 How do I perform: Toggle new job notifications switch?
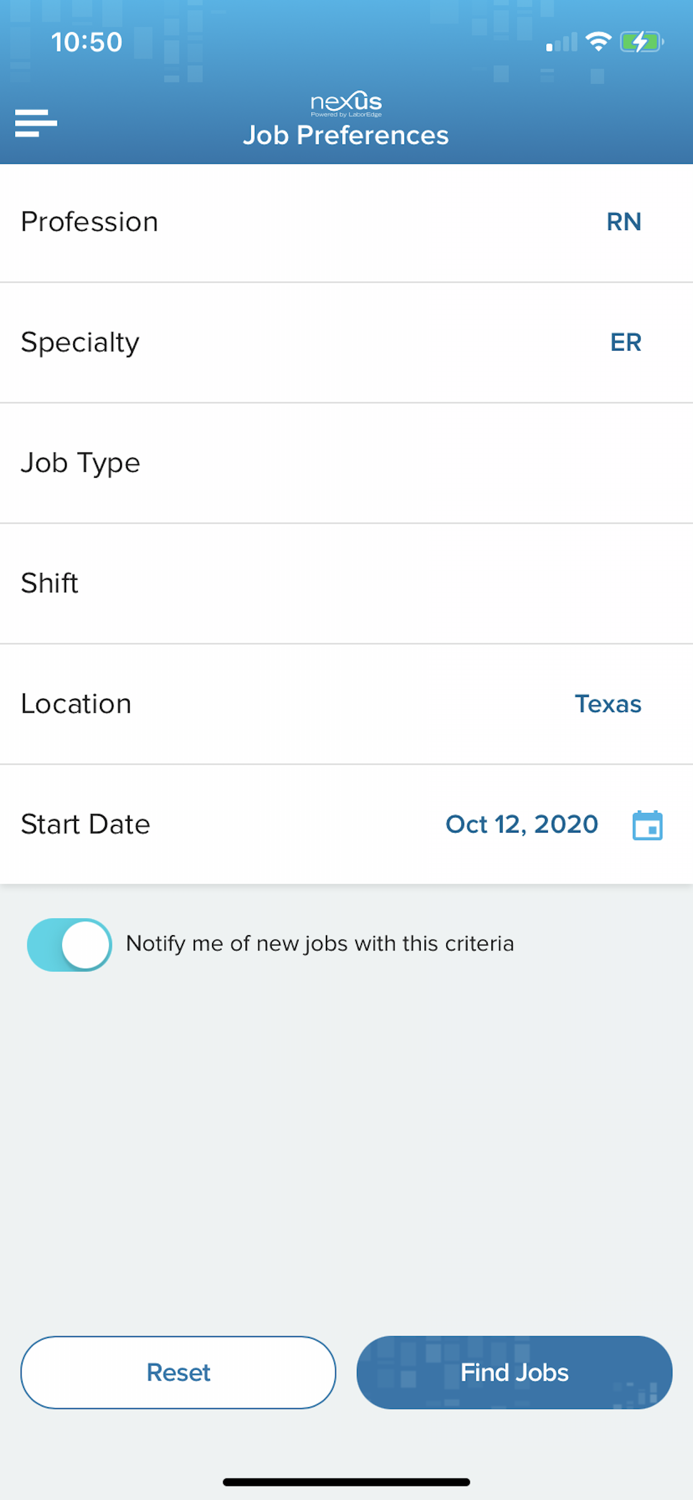[69, 945]
